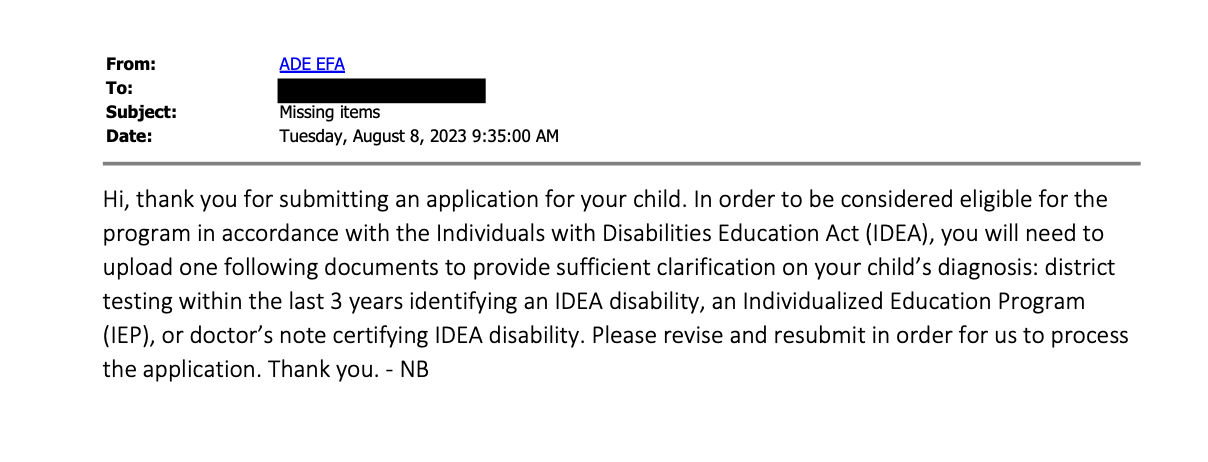The image size is (1208, 462).
Task: Select the Date: header label
Action: 129,136
